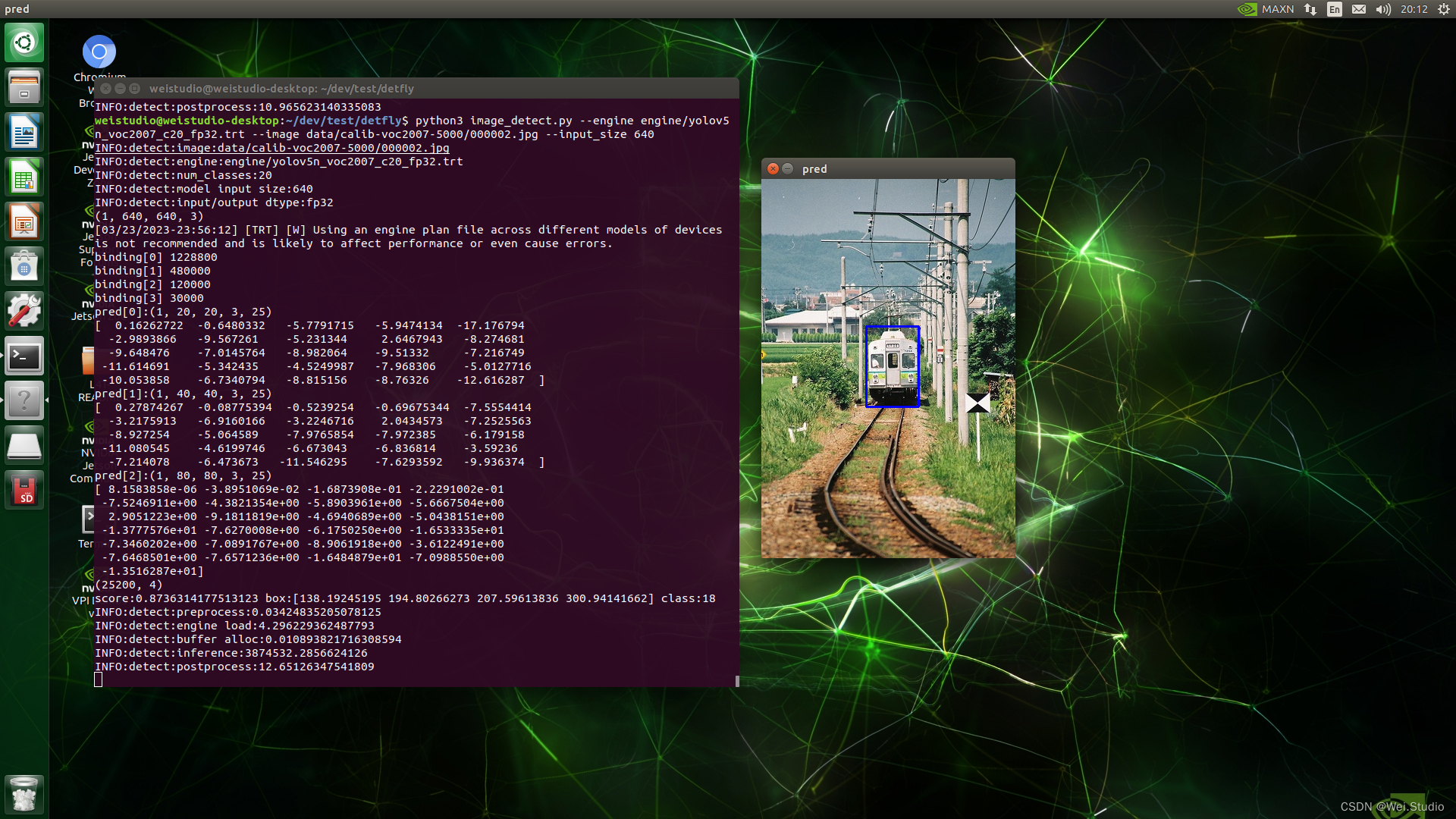Viewport: 1456px width, 819px height.
Task: Open System Settings wrench gear icon
Action: (x=24, y=312)
